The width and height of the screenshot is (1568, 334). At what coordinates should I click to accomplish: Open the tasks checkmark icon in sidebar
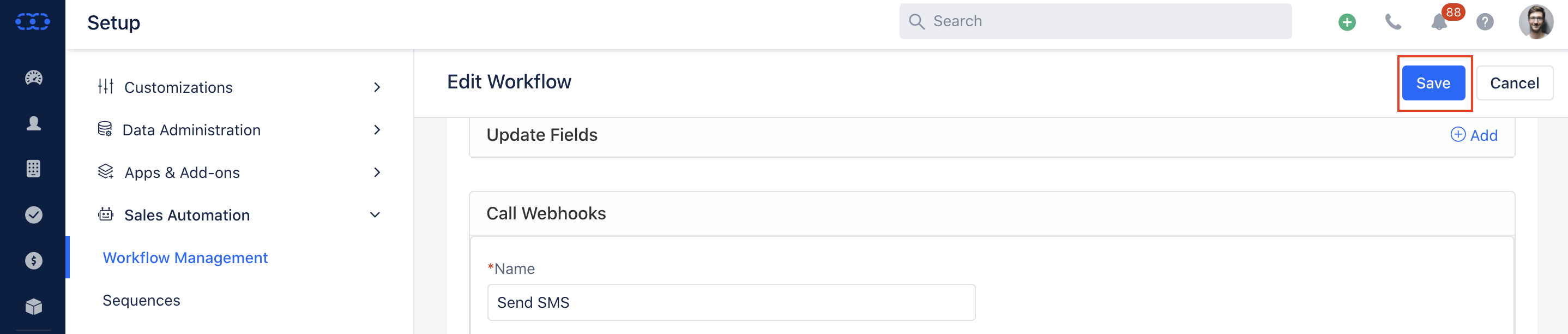[33, 214]
